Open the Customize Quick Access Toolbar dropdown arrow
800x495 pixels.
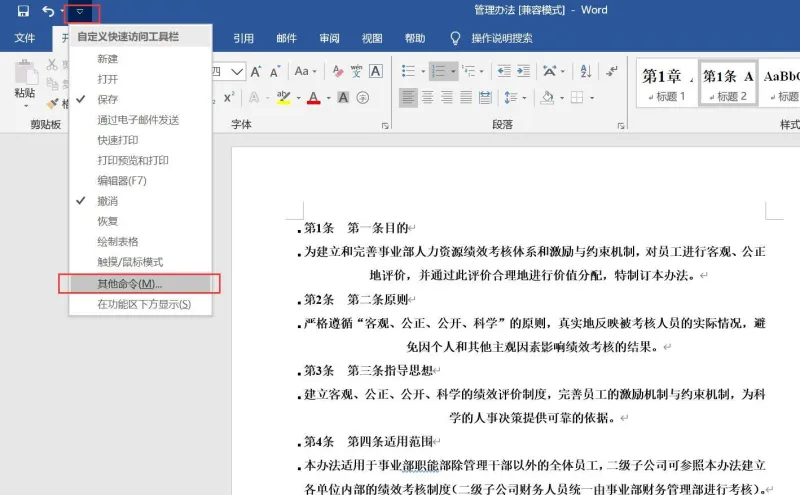[80, 11]
